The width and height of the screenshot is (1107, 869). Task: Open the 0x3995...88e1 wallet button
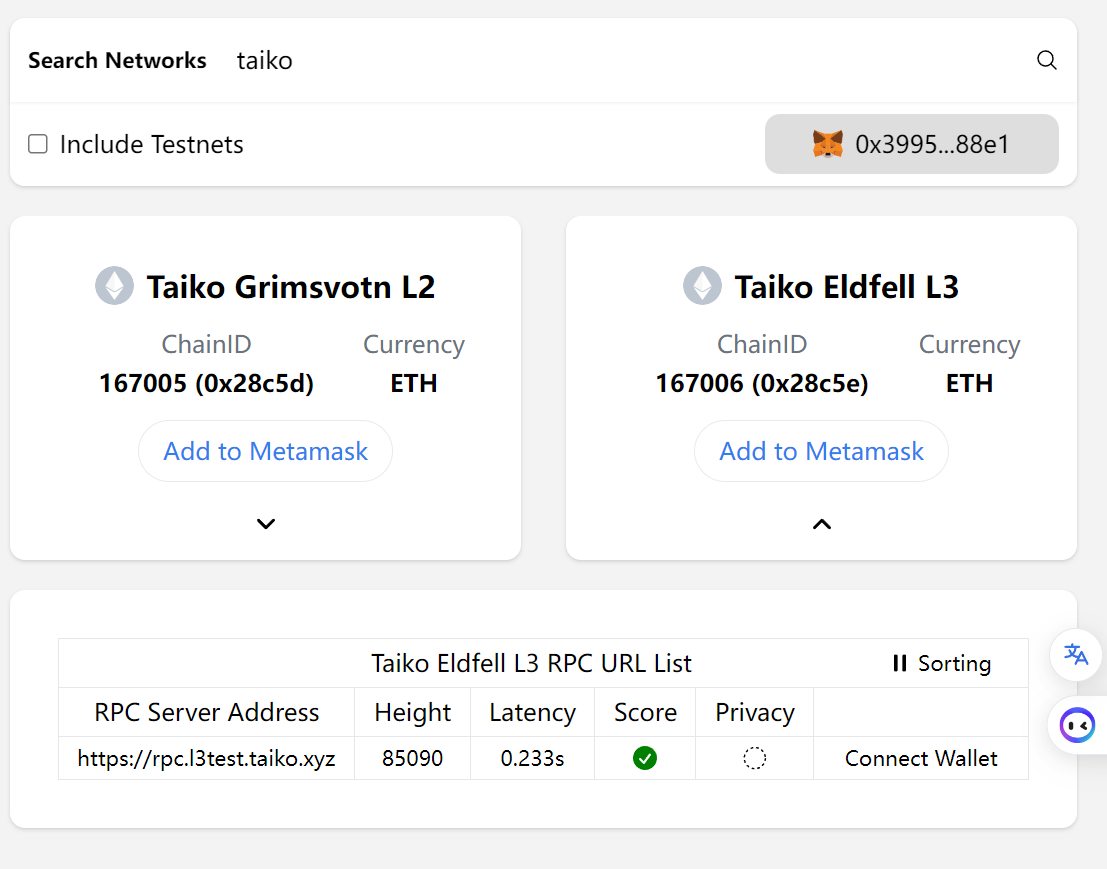coord(911,144)
